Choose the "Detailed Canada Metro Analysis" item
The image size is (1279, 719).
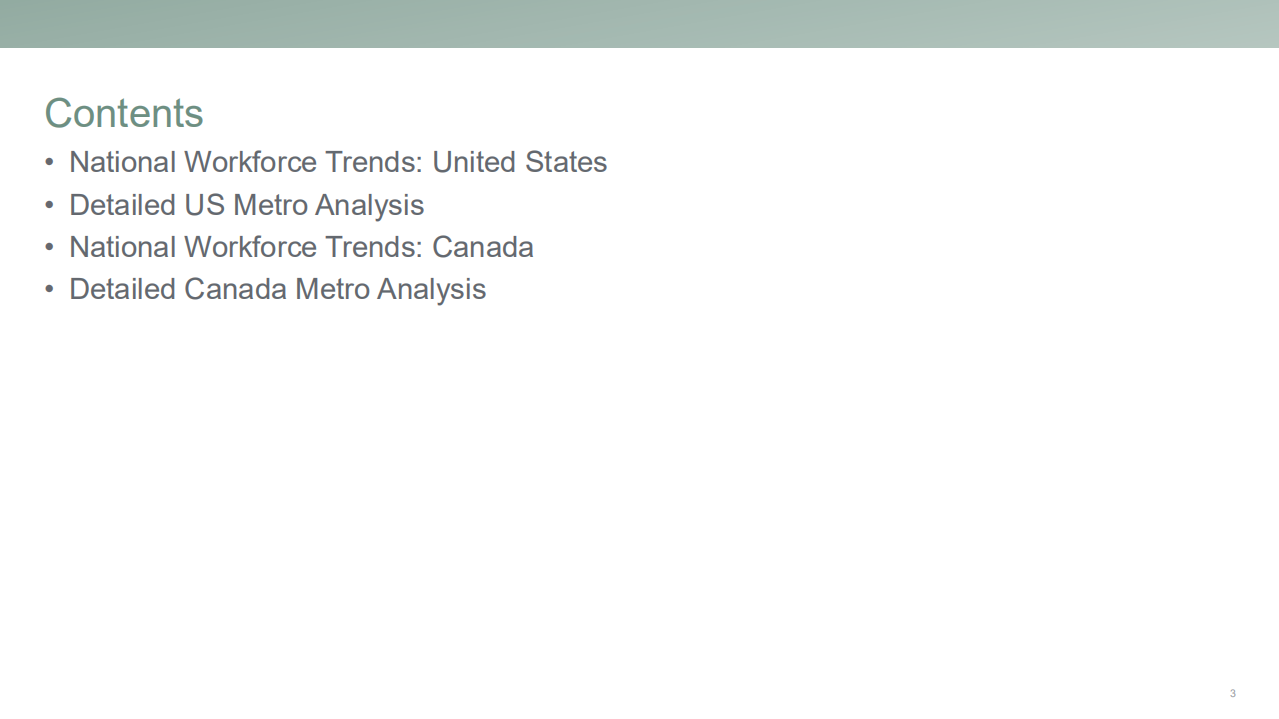[x=277, y=289]
